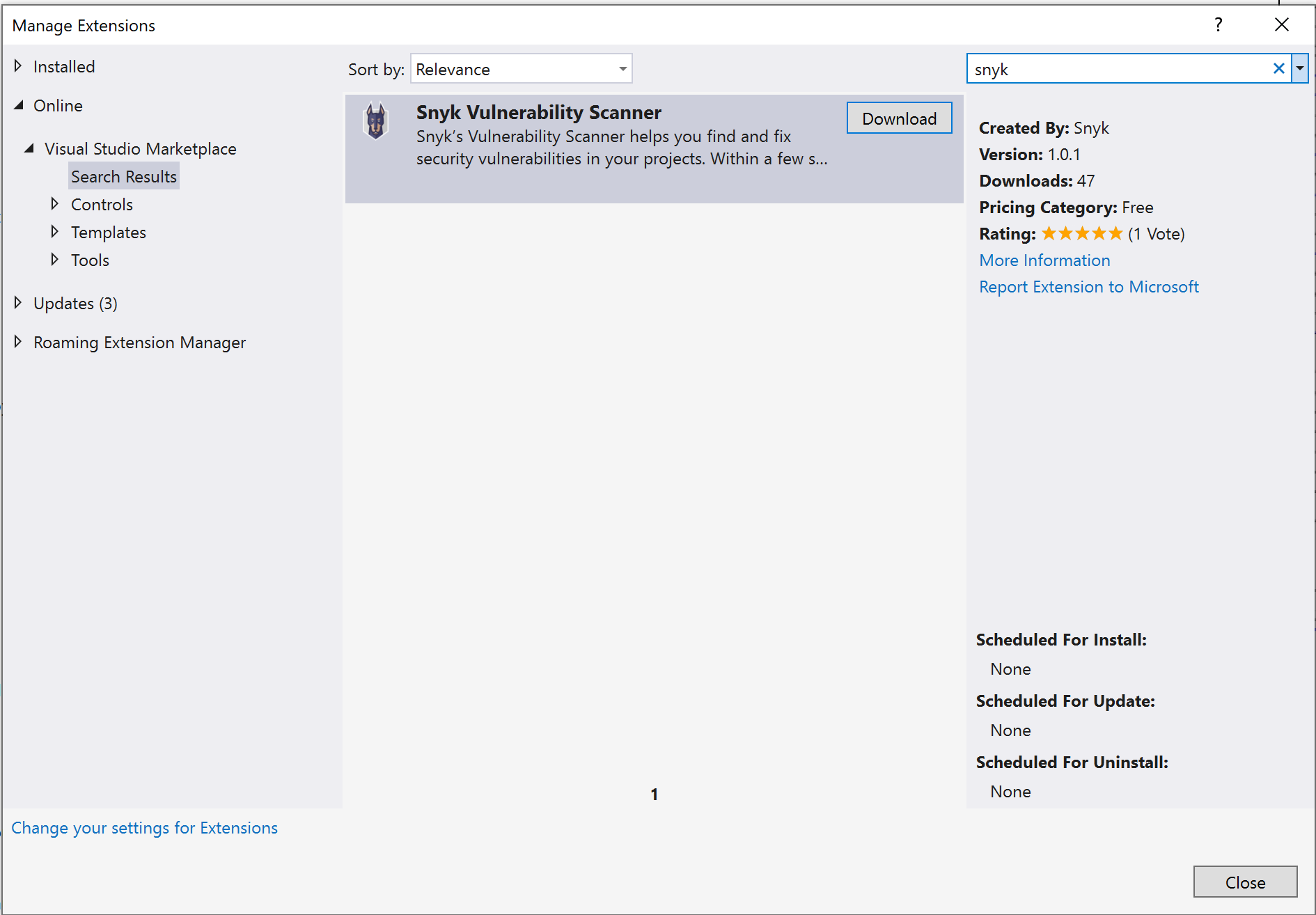
Task: Click the Downloads: 47 text
Action: pos(1037,181)
